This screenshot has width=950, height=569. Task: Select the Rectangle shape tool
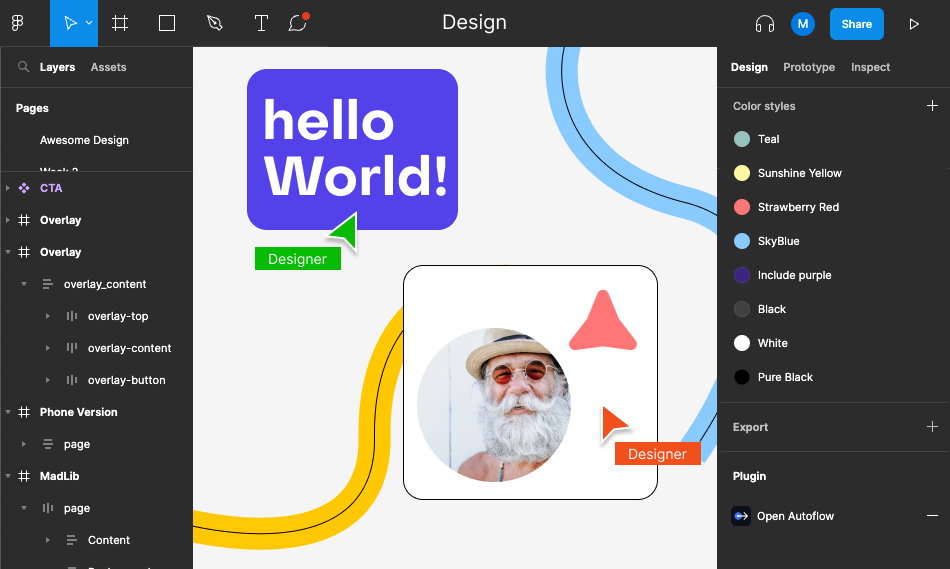[x=167, y=23]
